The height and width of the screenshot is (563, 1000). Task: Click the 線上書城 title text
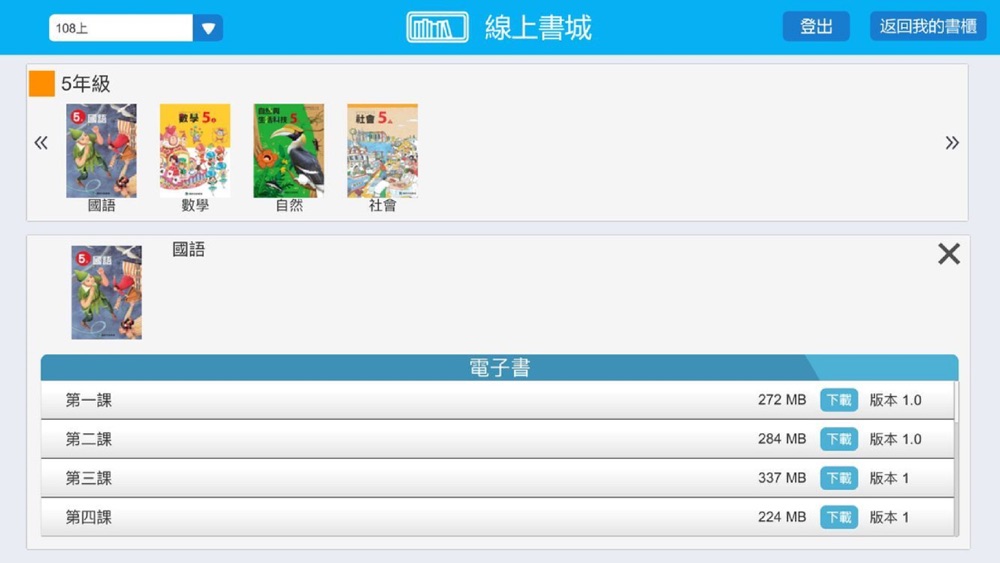pos(538,27)
